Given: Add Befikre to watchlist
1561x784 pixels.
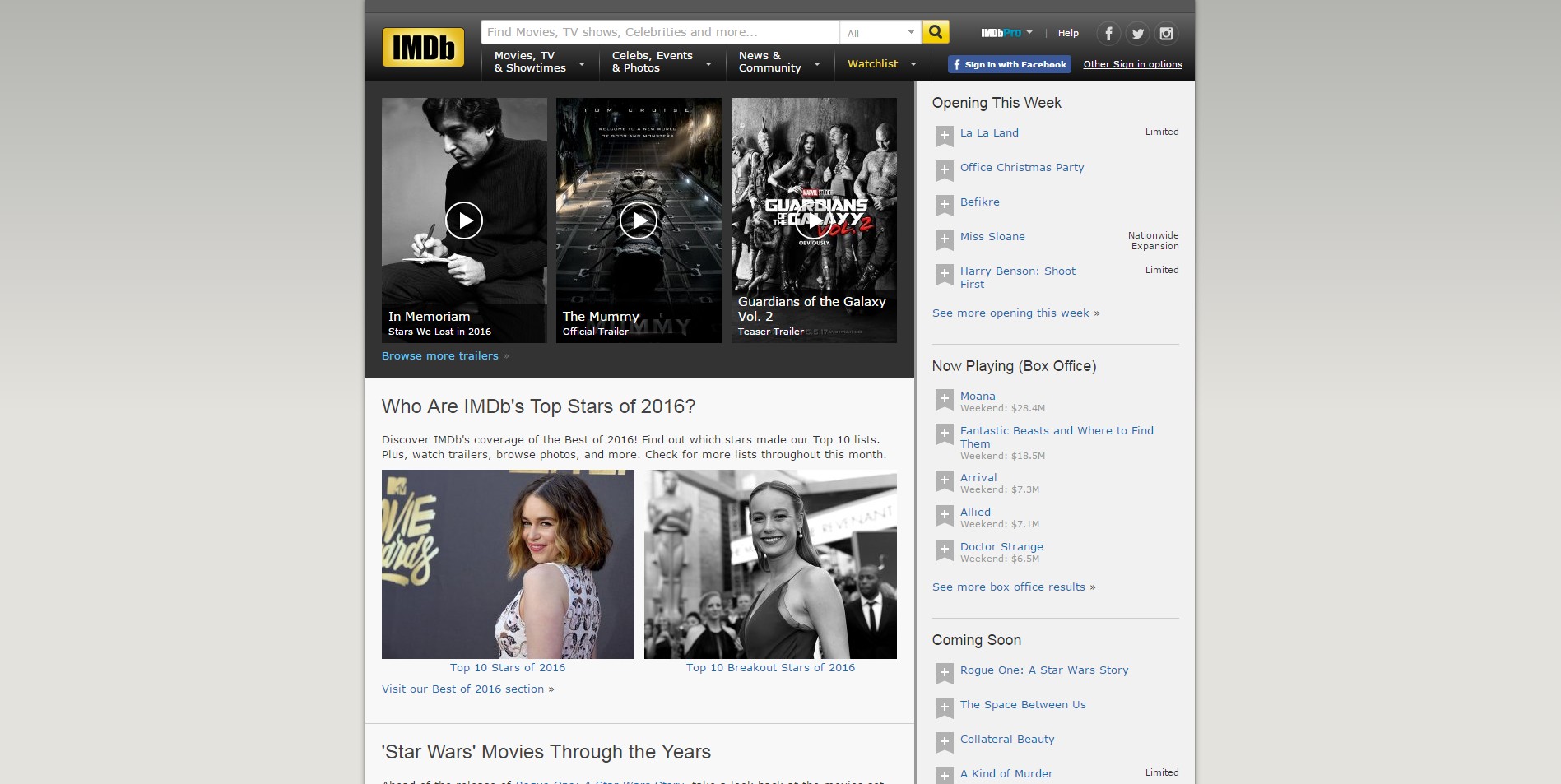Looking at the screenshot, I should [945, 205].
